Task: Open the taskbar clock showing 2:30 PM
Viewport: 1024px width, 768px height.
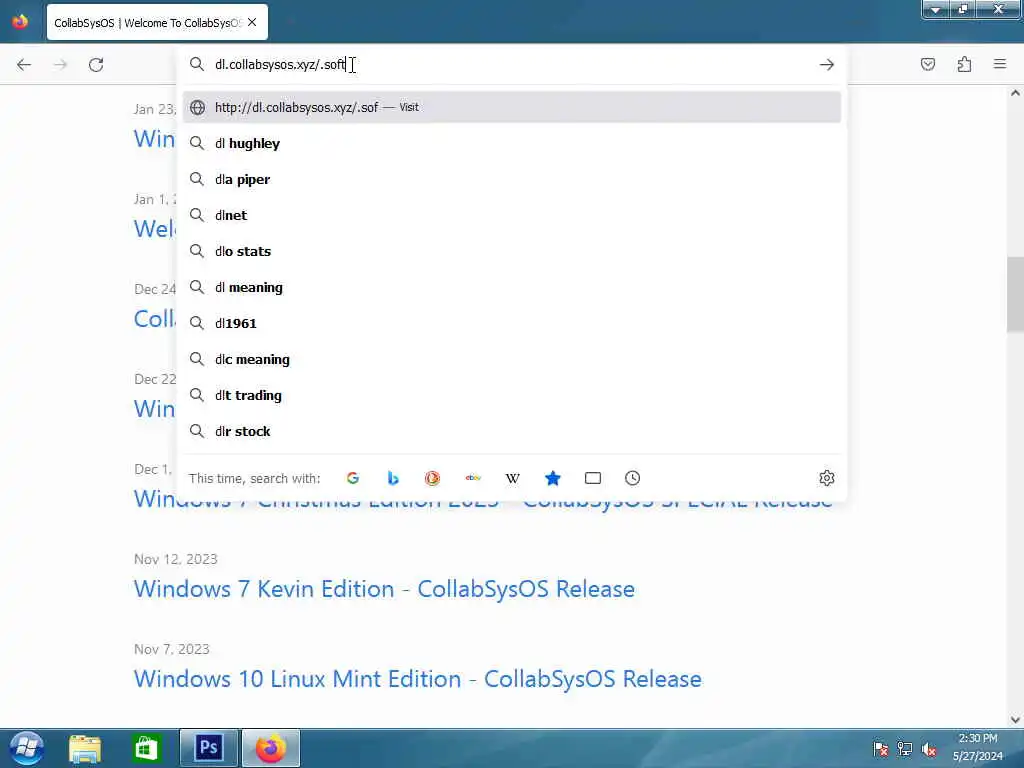Action: (x=978, y=748)
